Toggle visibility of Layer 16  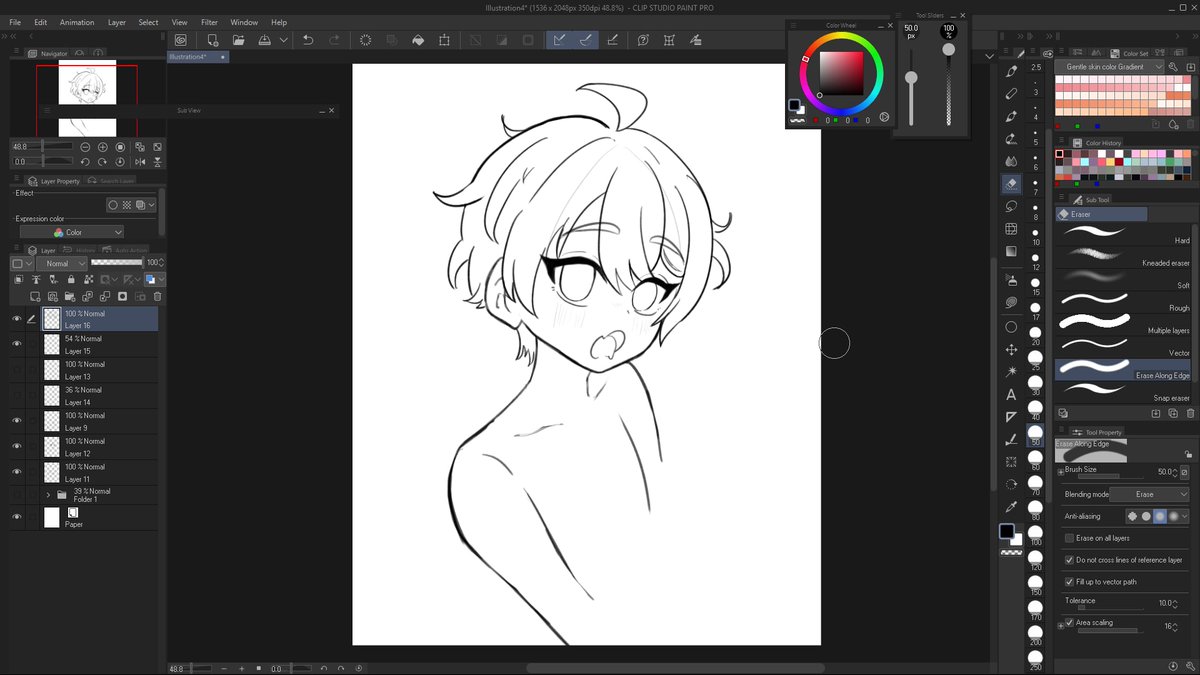point(16,319)
